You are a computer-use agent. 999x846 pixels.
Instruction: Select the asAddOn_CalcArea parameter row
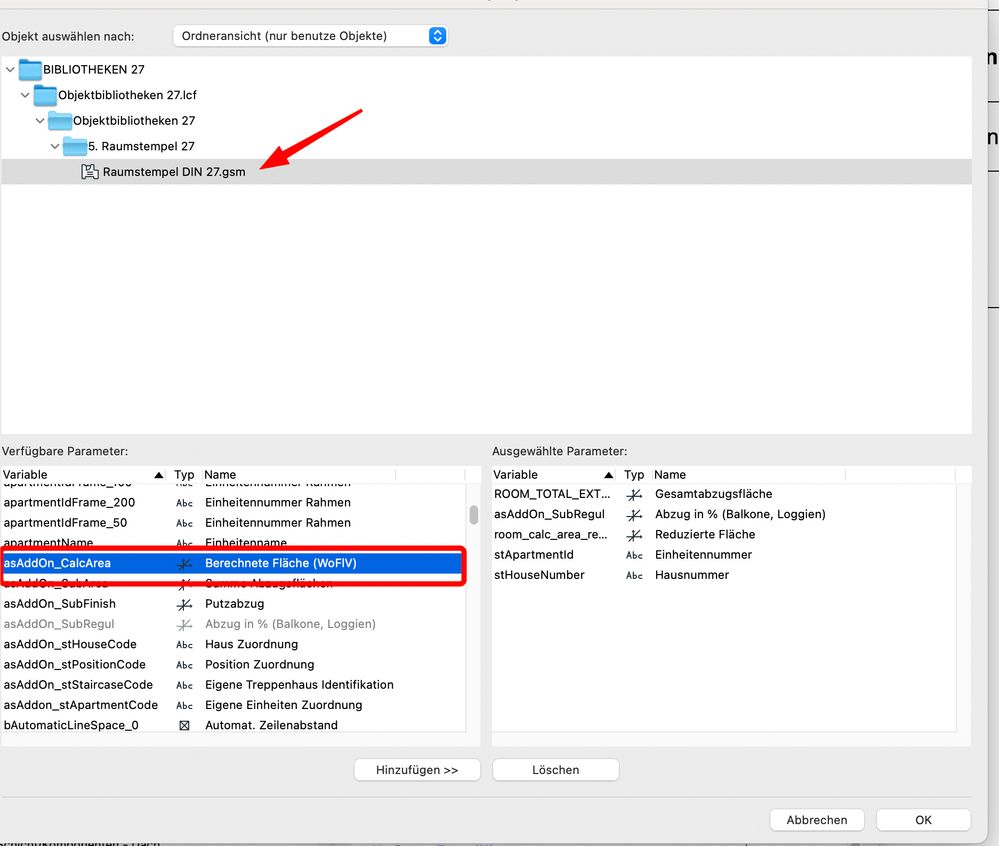[x=233, y=563]
